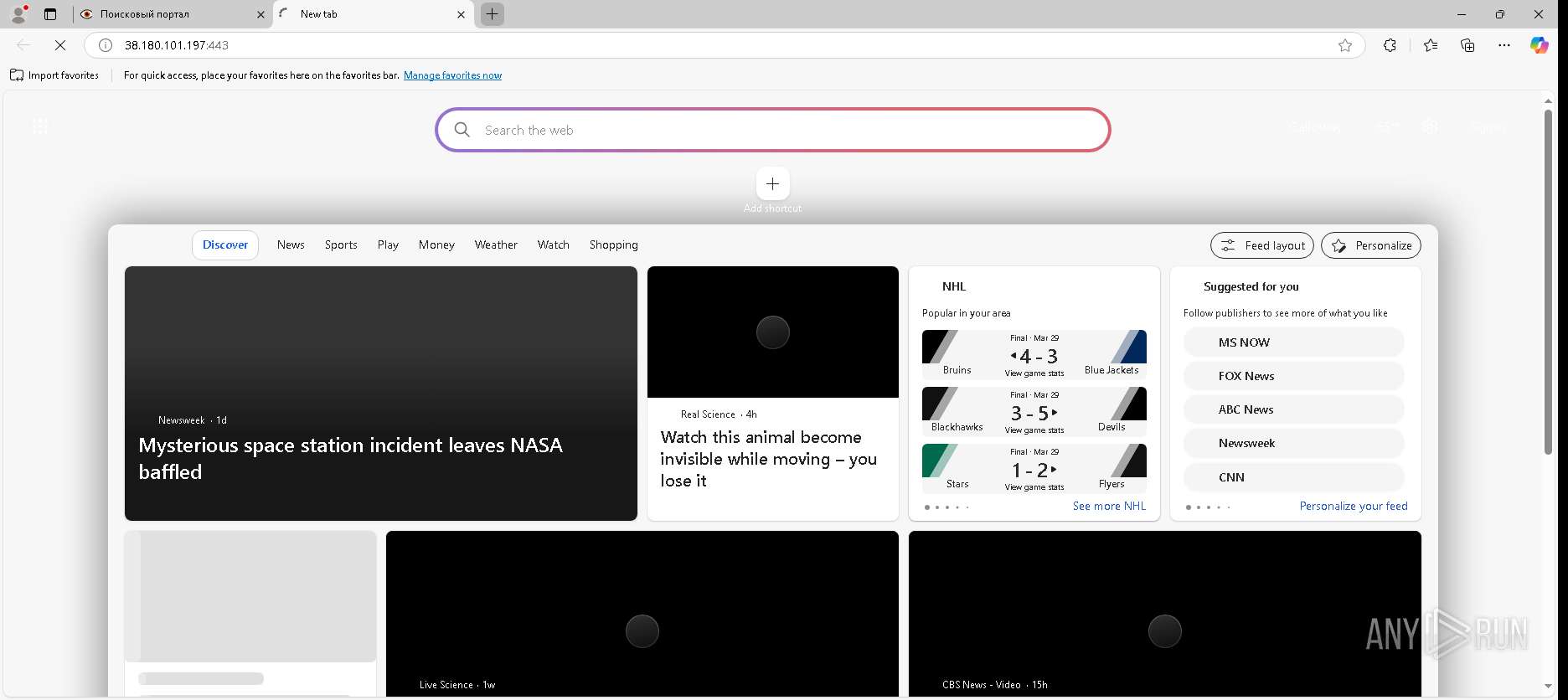Close the New tab tab
Screen dimensions: 1568x700
[461, 14]
